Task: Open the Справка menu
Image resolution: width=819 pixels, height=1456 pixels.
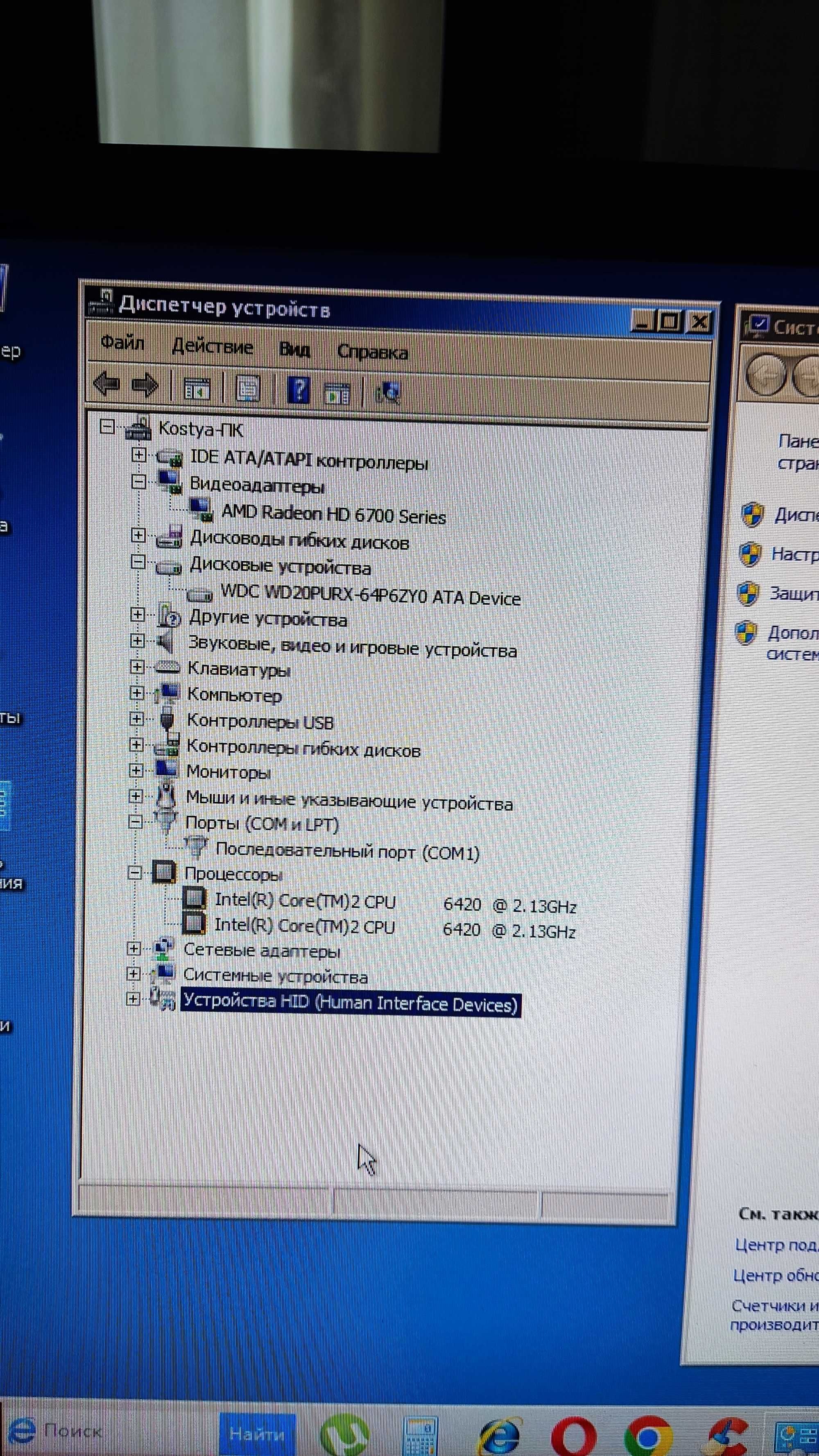Action: point(373,352)
